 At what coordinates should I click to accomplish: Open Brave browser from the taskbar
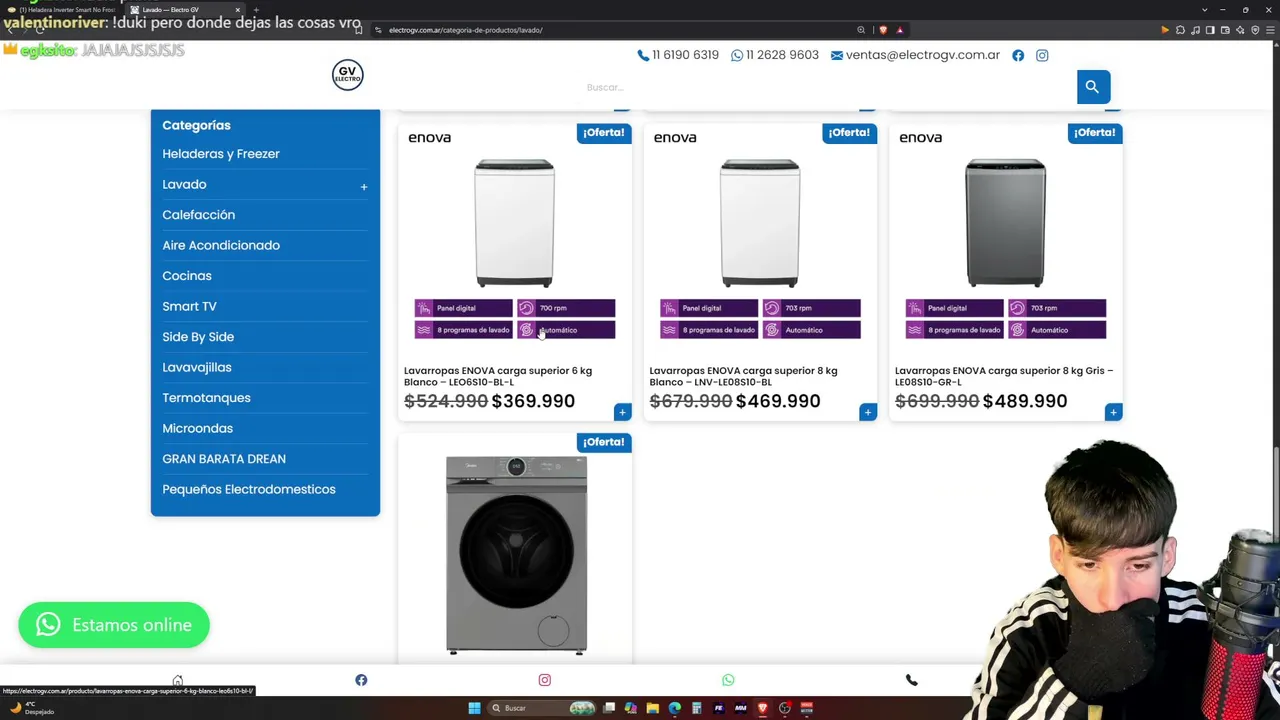pyautogui.click(x=762, y=708)
